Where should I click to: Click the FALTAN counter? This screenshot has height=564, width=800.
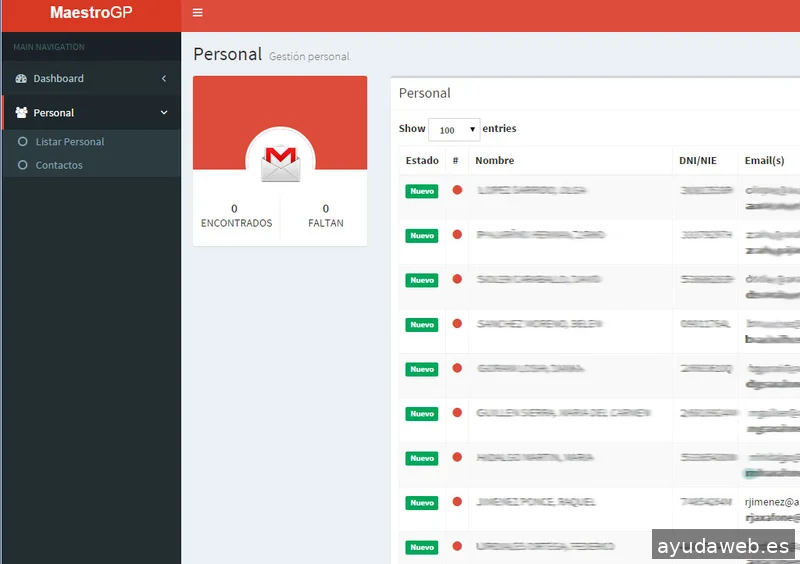coord(325,216)
